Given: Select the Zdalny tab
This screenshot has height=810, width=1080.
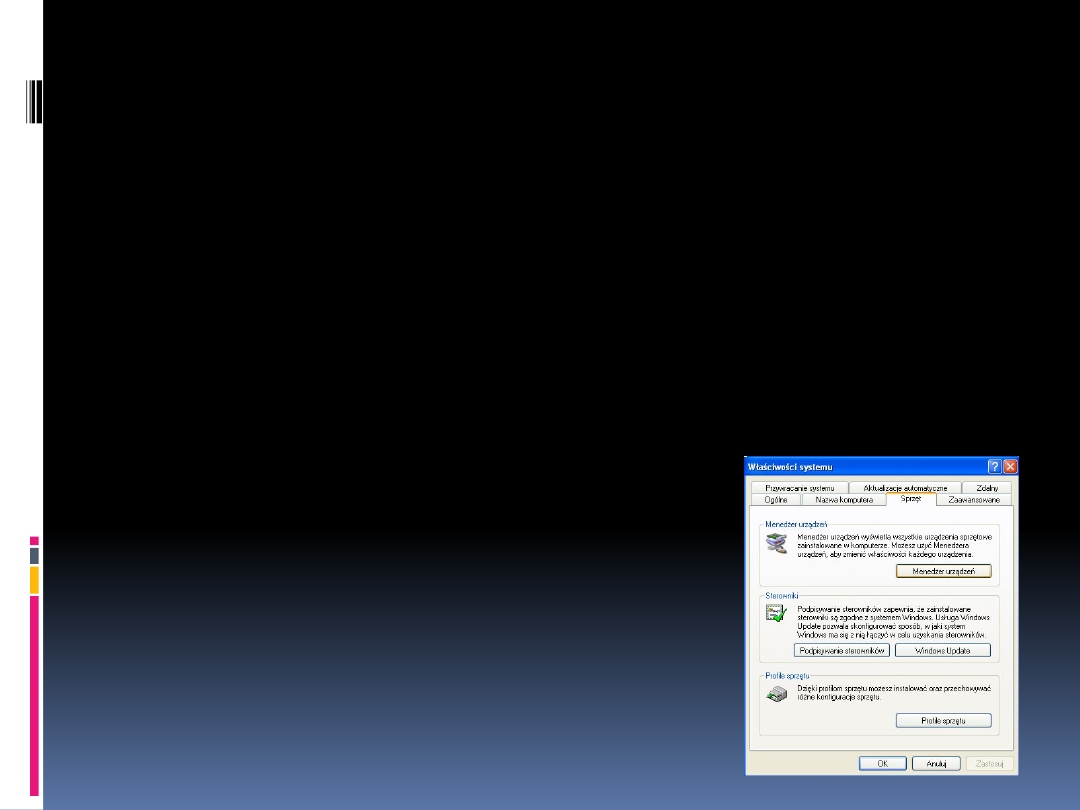Looking at the screenshot, I should click(x=986, y=487).
